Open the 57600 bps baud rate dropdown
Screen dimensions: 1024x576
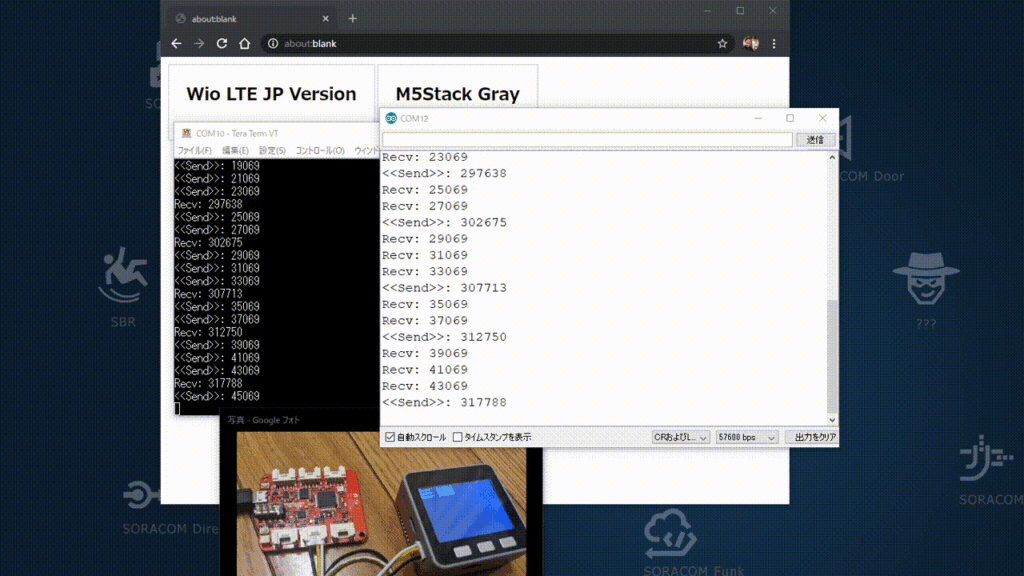tap(747, 437)
